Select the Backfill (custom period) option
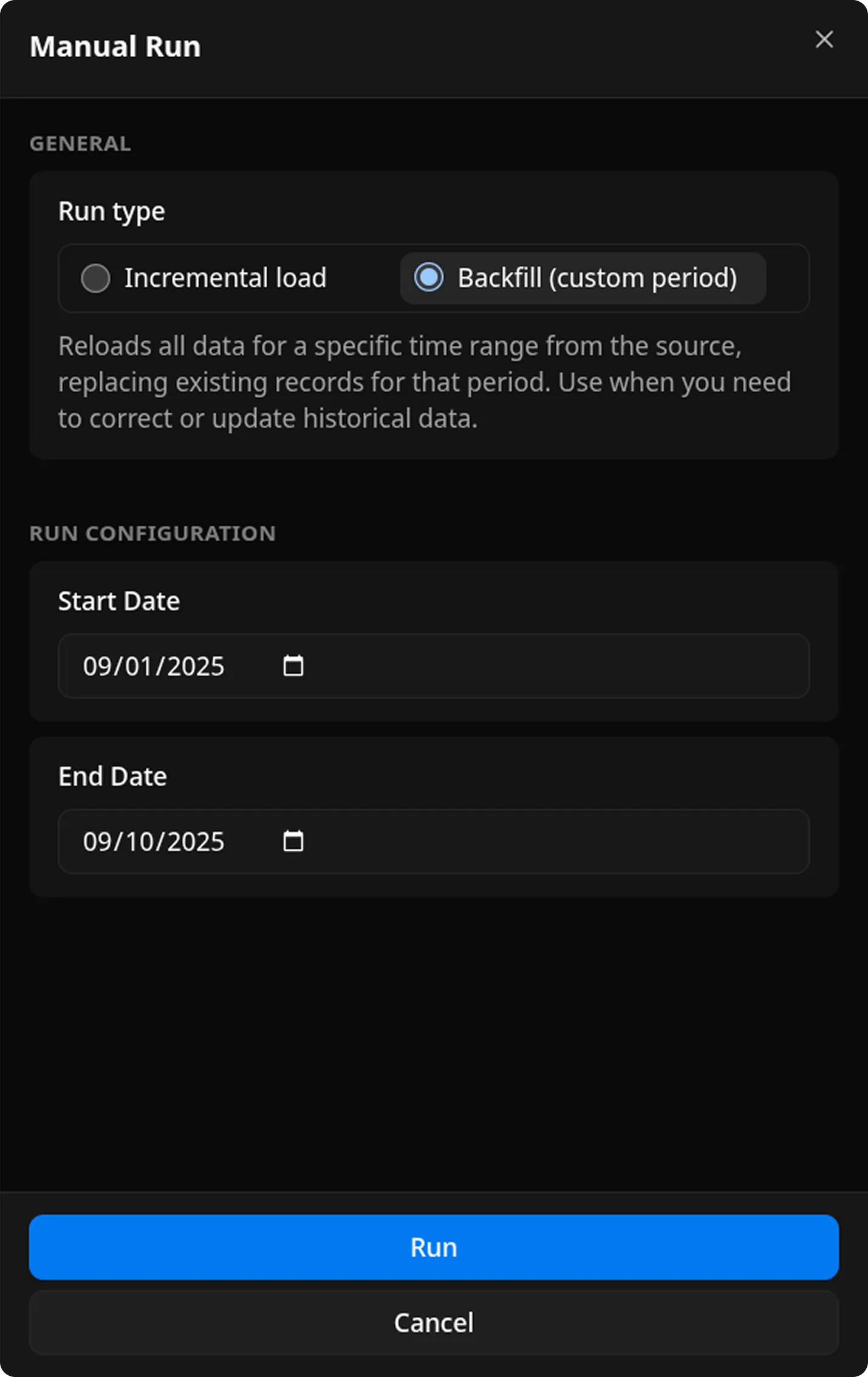The image size is (868, 1377). [x=429, y=278]
